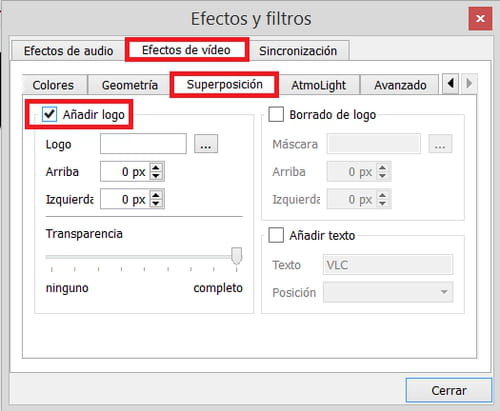Select the Geometría sub-tab
Viewport: 500px width, 411px height.
(130, 85)
